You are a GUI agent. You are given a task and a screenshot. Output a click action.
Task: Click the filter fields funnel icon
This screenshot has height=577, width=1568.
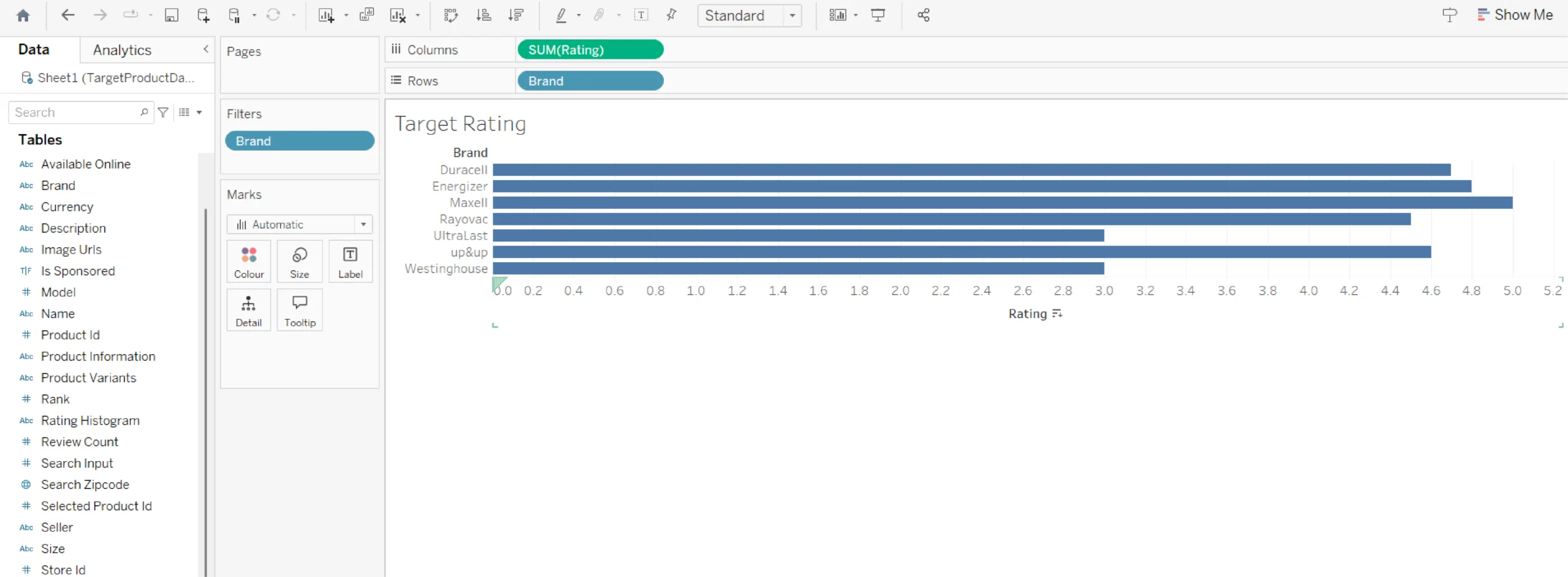tap(164, 112)
